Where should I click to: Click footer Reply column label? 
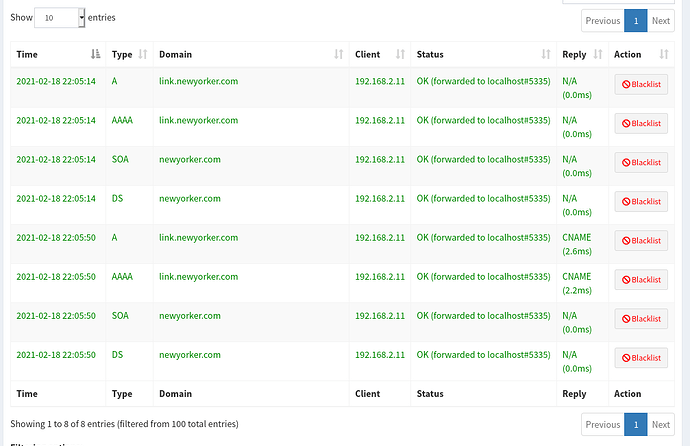click(574, 394)
